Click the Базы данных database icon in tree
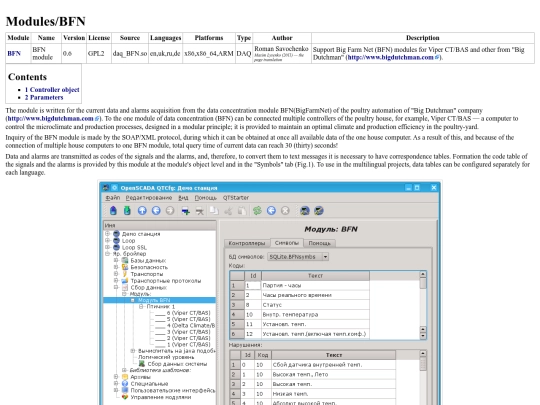The height and width of the screenshot is (405, 540). point(125,260)
